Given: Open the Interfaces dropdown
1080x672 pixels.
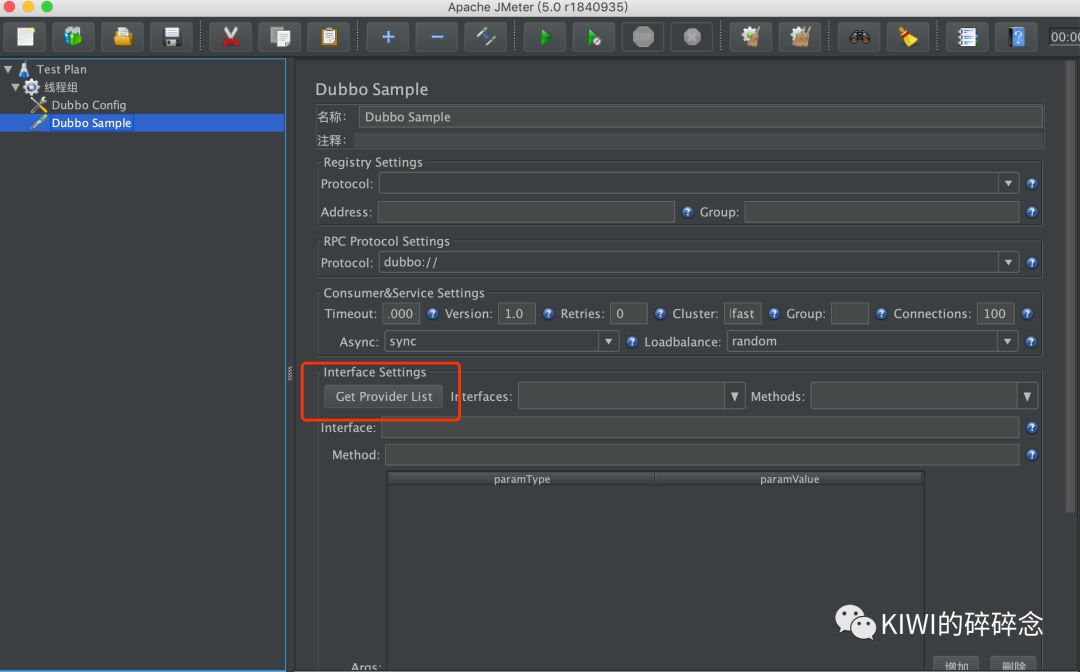Looking at the screenshot, I should coord(632,397).
